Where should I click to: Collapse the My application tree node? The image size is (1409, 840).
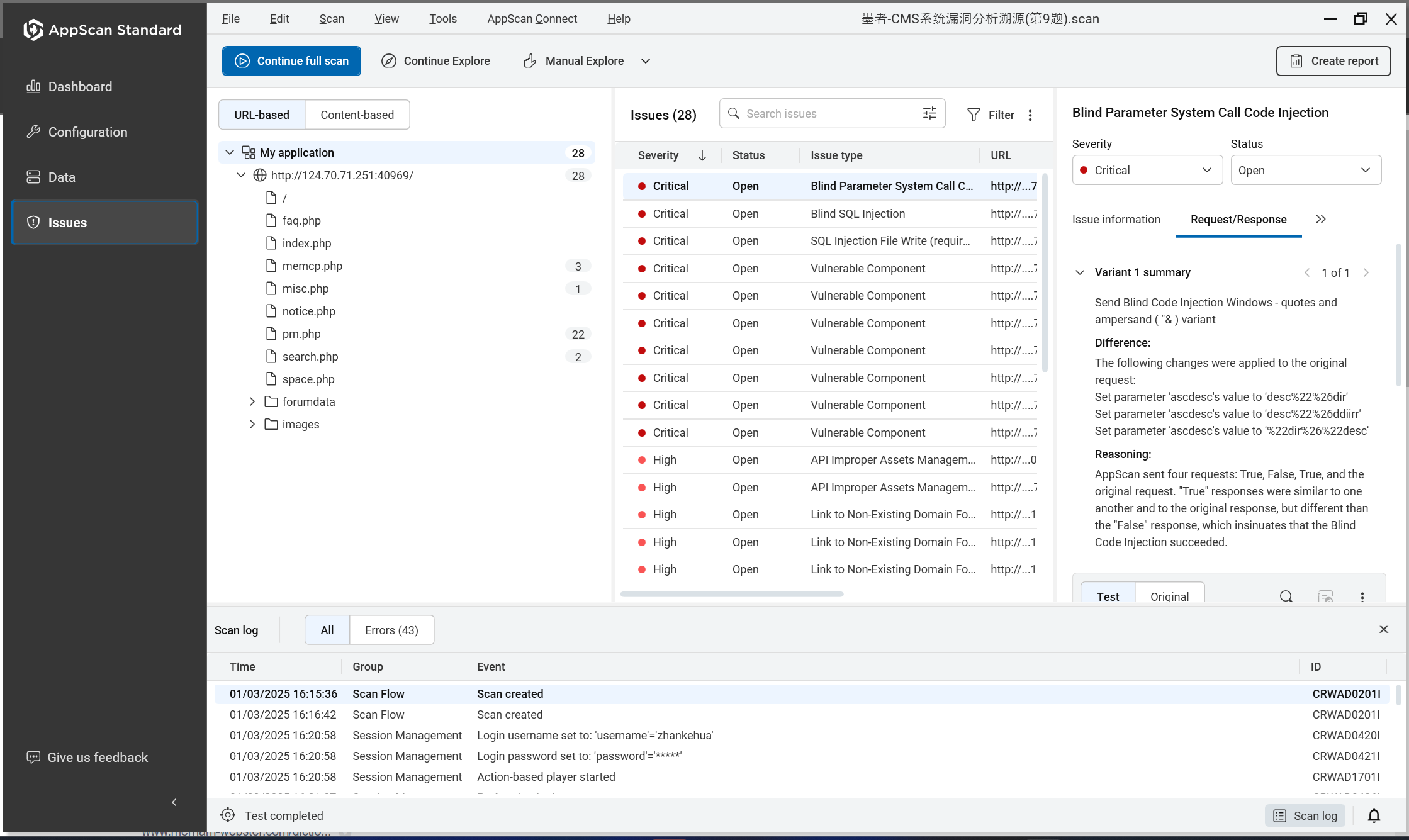coord(230,152)
